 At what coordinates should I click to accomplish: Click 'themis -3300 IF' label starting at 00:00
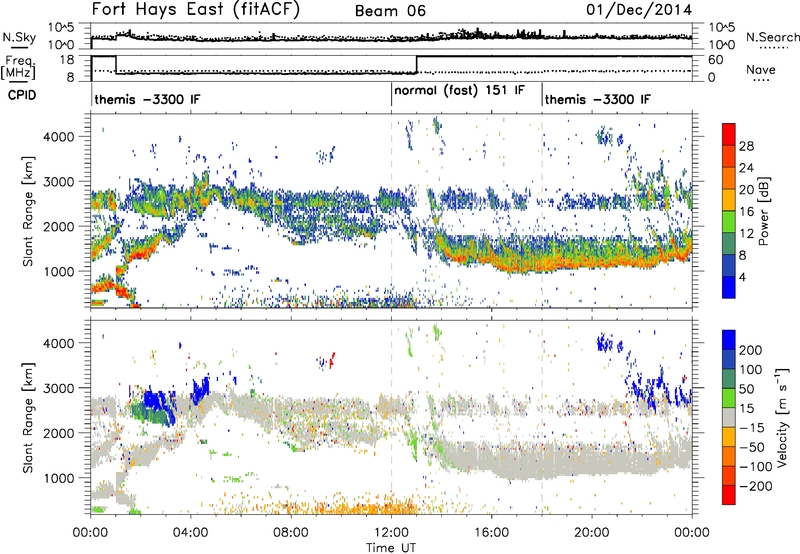point(147,99)
